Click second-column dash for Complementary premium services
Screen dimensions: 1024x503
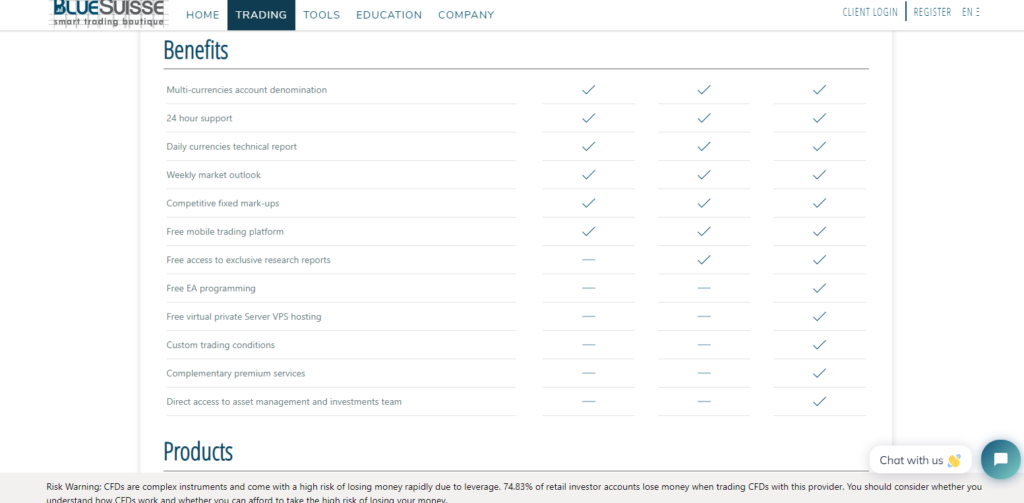(703, 373)
